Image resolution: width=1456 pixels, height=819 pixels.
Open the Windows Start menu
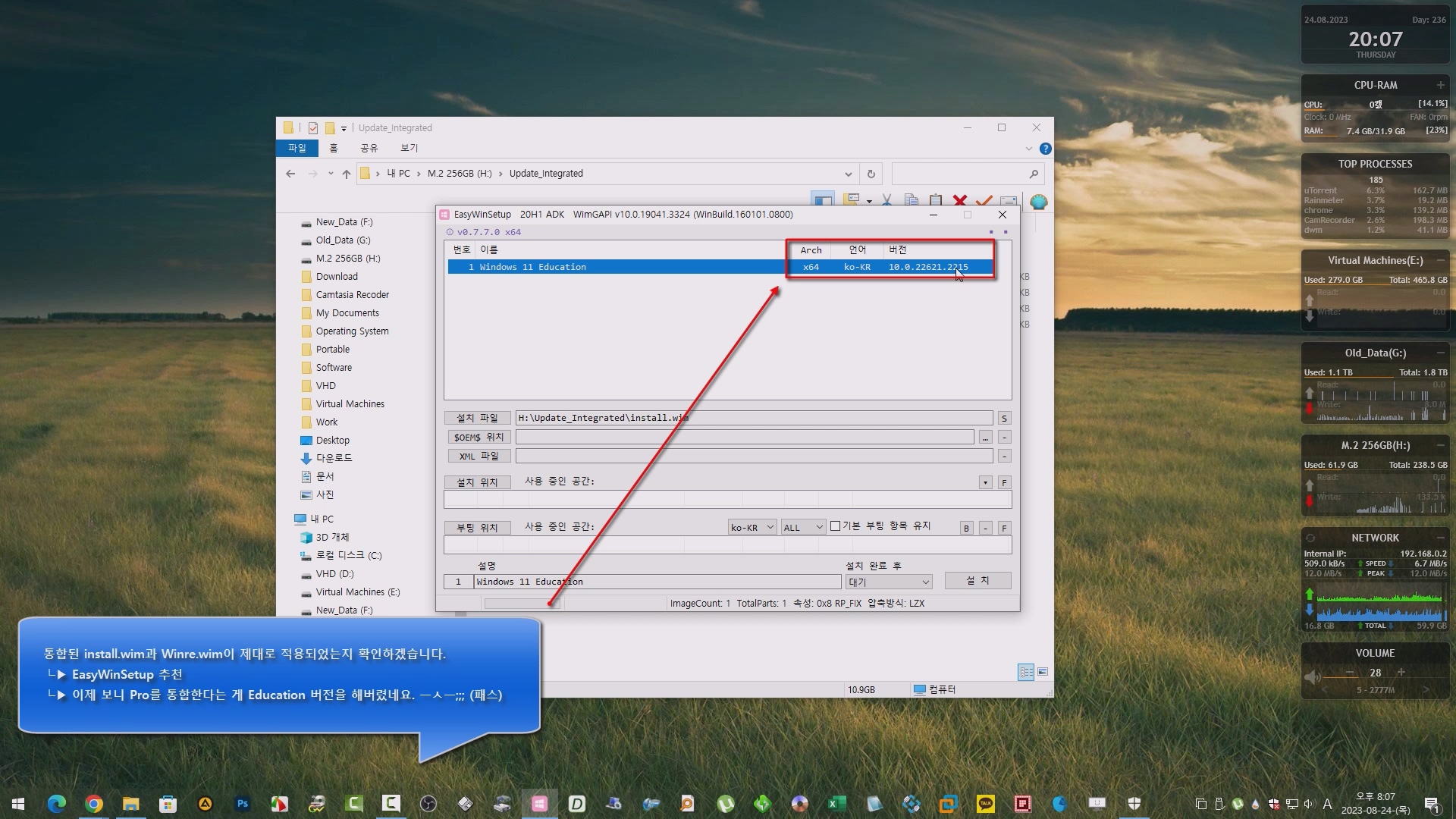pyautogui.click(x=18, y=804)
